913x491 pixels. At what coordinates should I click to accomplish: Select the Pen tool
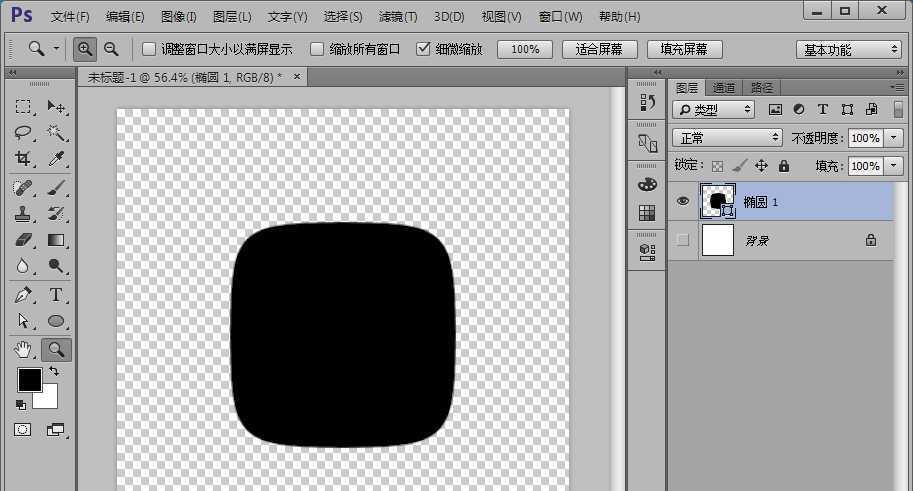(23, 295)
